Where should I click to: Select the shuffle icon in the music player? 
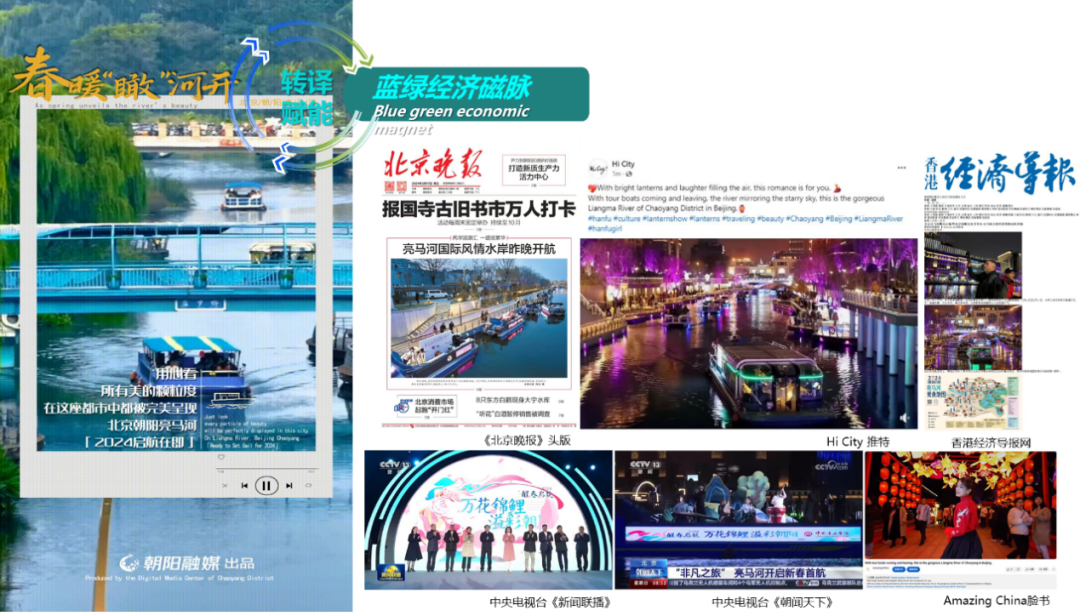tap(225, 485)
